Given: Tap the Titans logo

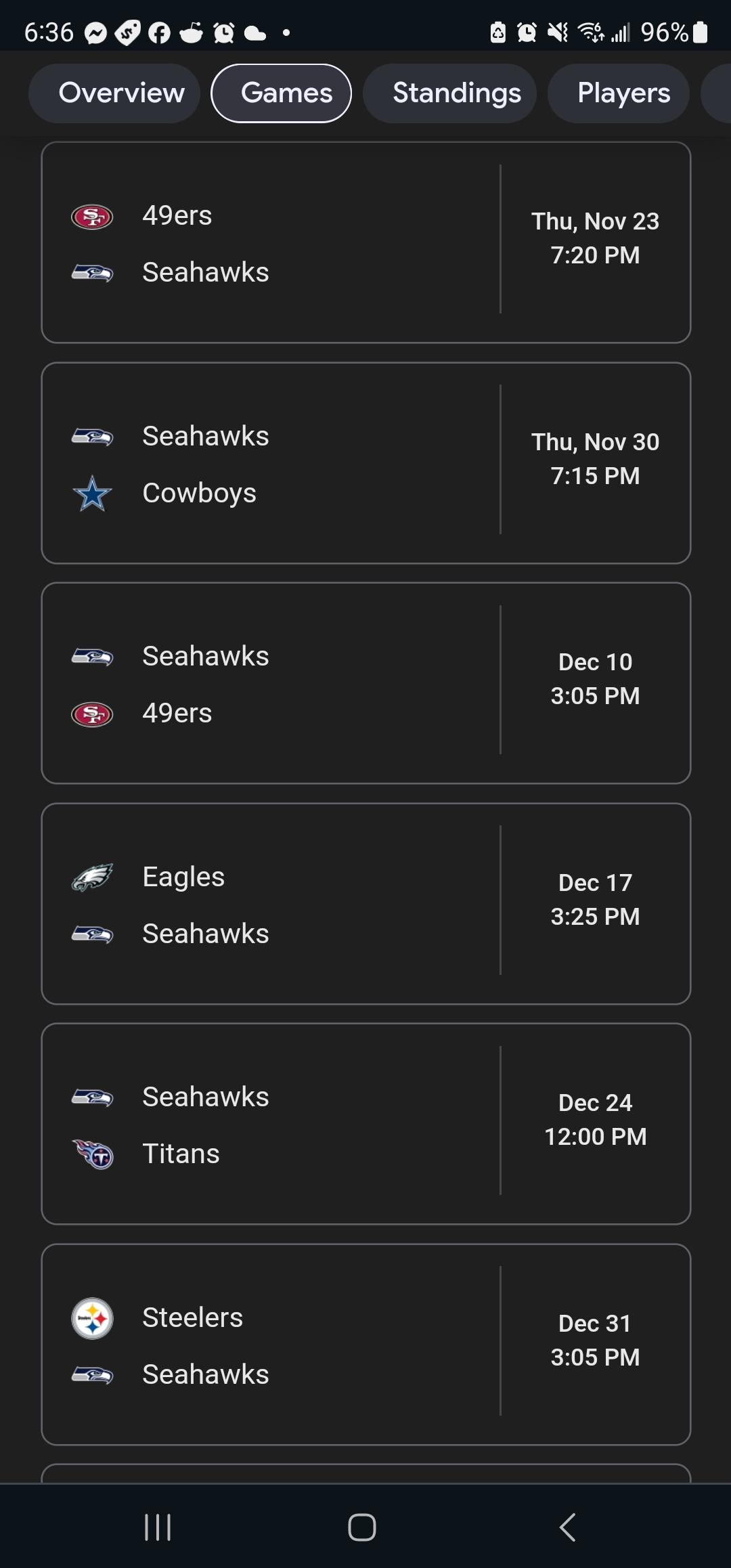Looking at the screenshot, I should pyautogui.click(x=93, y=1154).
